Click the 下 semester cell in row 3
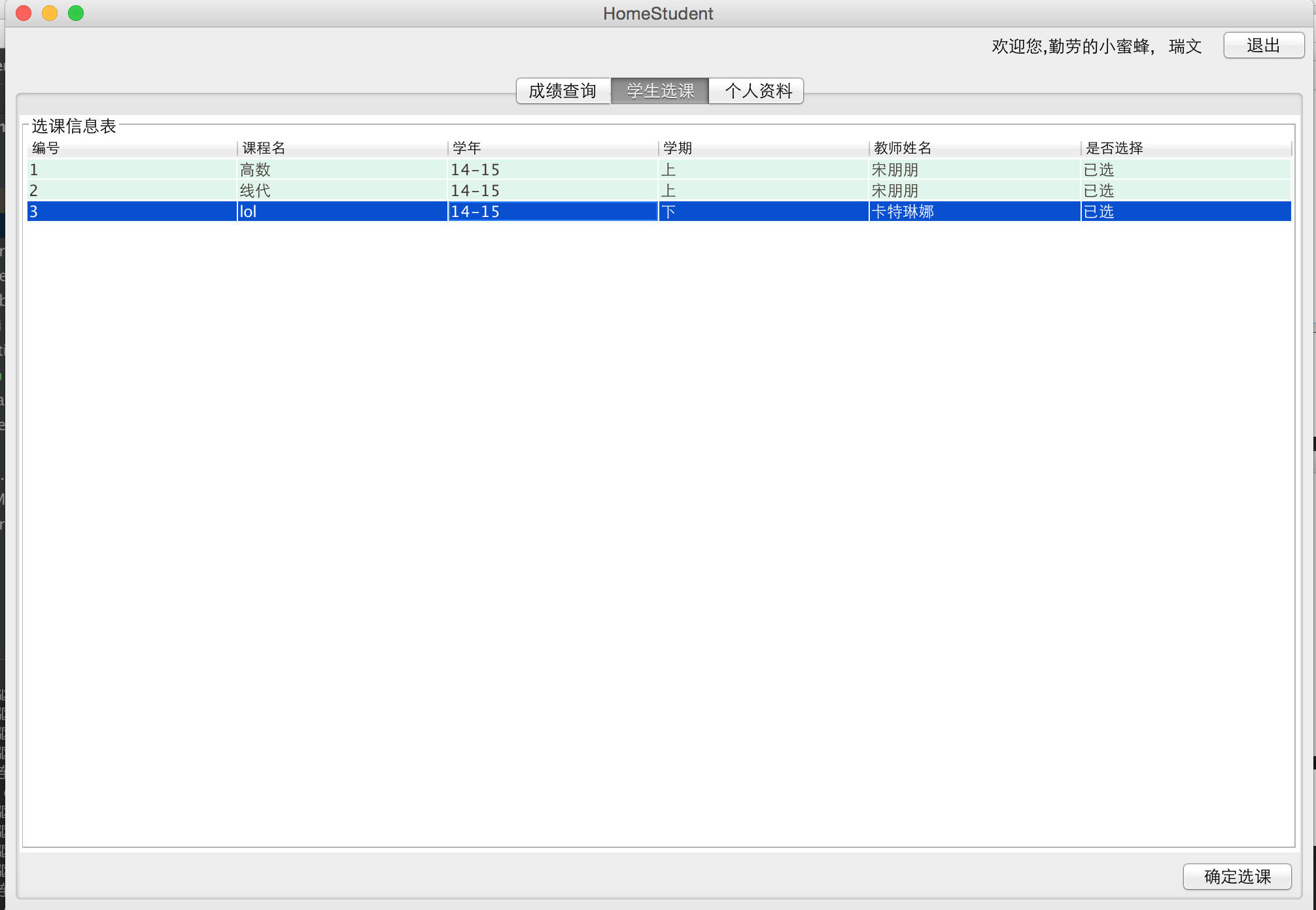 (668, 212)
